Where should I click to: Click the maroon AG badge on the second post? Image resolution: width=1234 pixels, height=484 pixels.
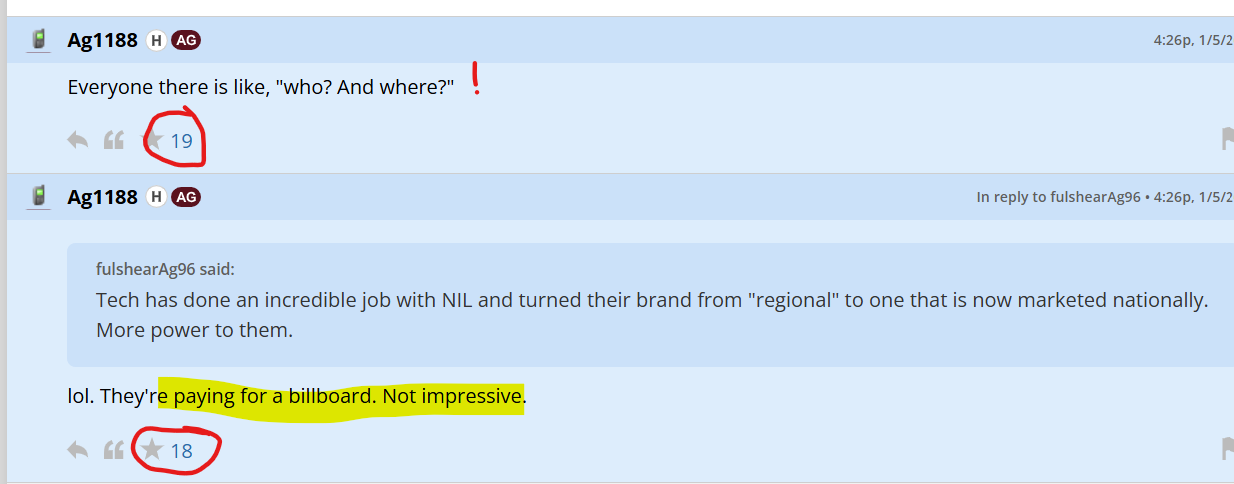coord(186,197)
